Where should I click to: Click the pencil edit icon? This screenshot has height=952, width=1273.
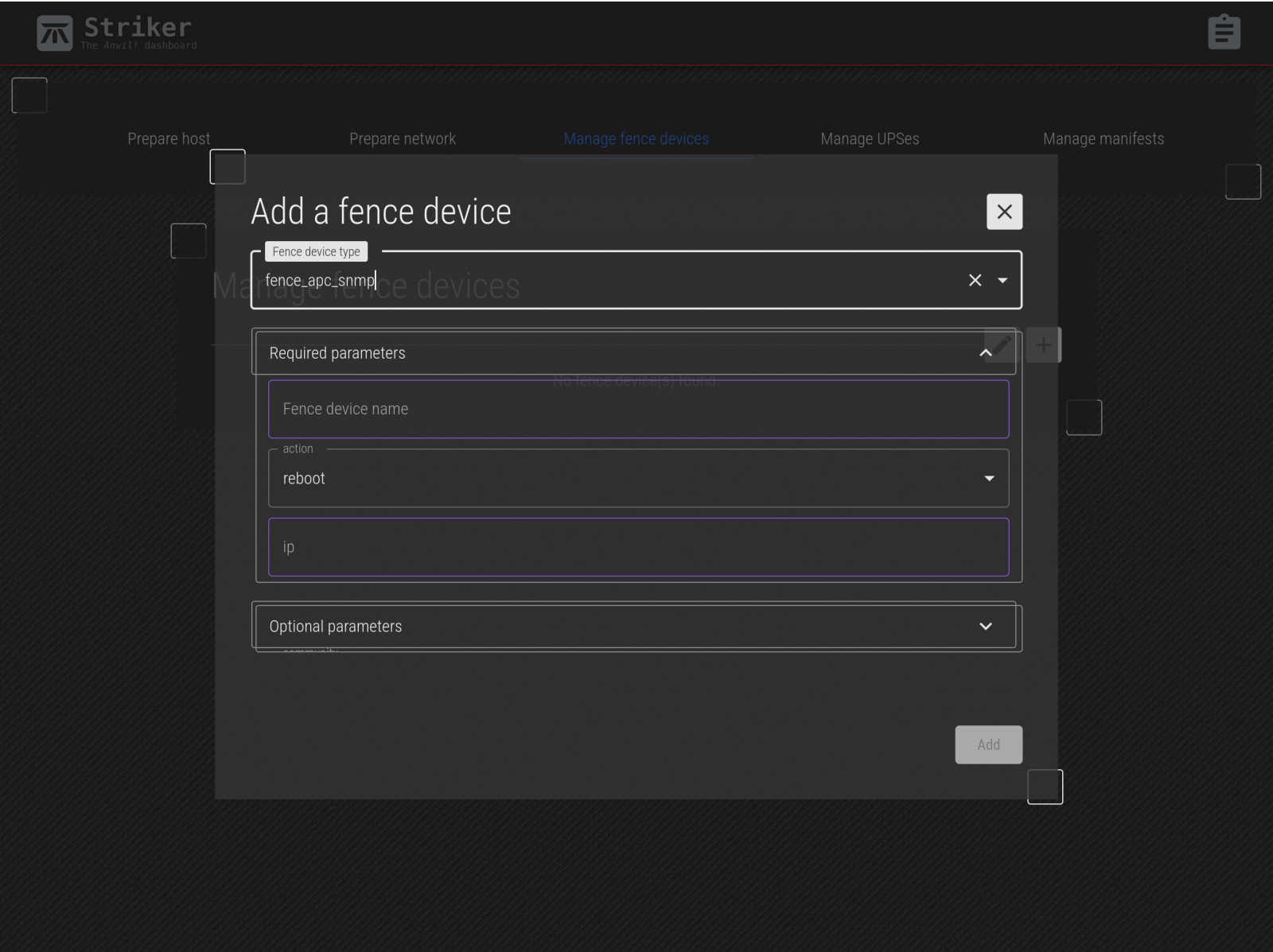tap(1001, 345)
